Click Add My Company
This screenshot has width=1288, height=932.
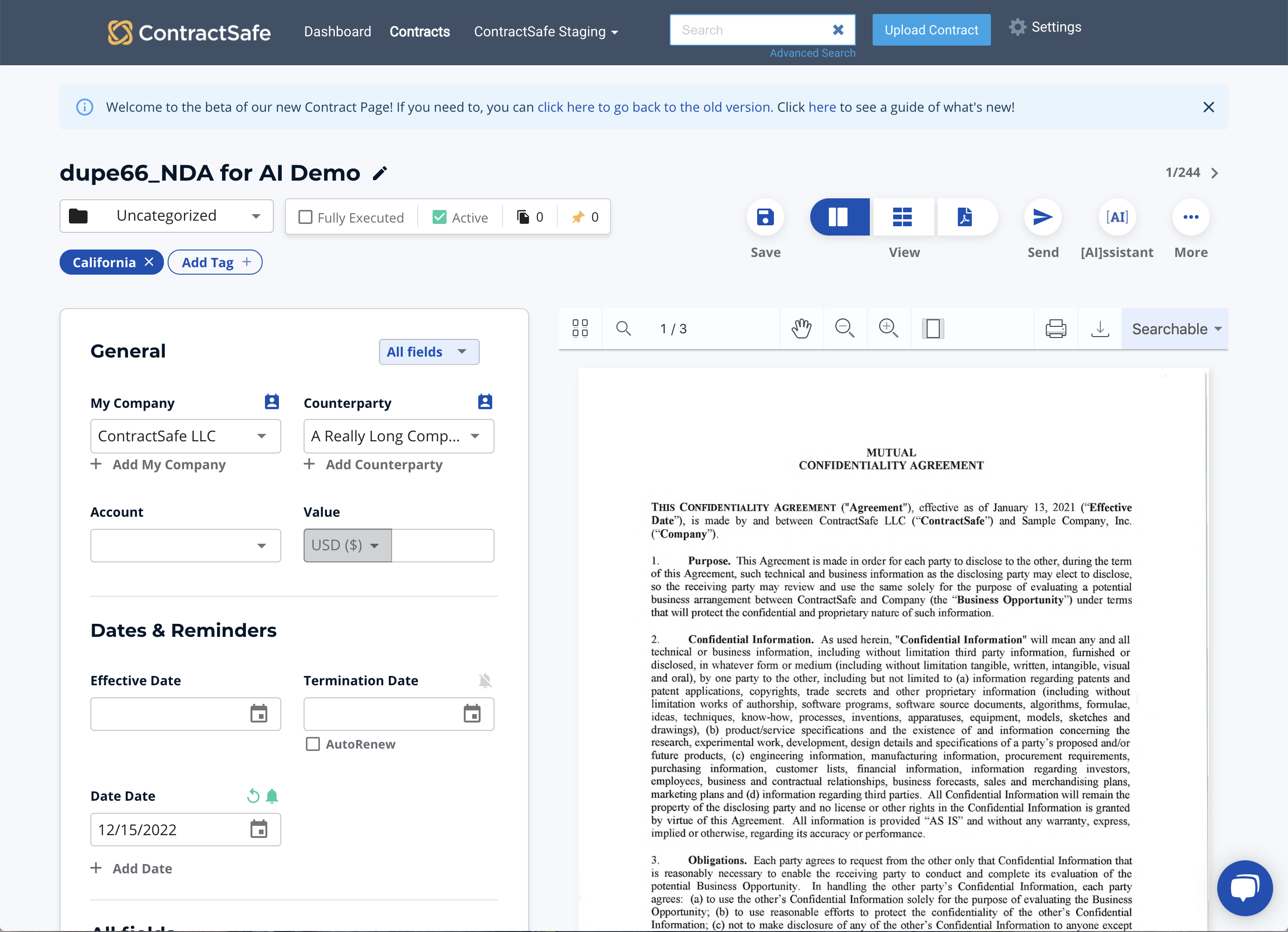tap(158, 464)
